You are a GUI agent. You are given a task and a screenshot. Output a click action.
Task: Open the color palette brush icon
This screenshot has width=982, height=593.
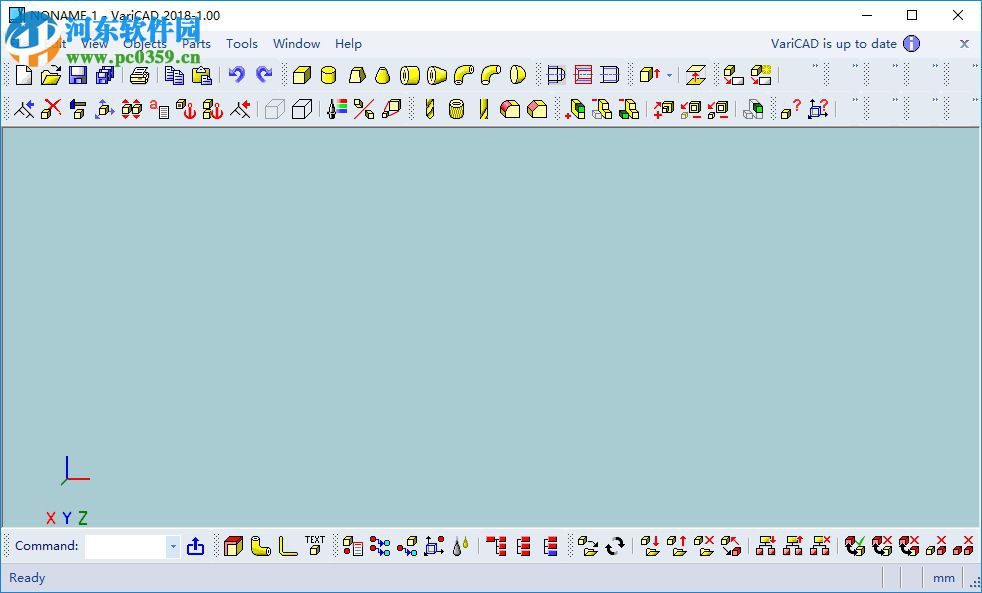tap(337, 109)
